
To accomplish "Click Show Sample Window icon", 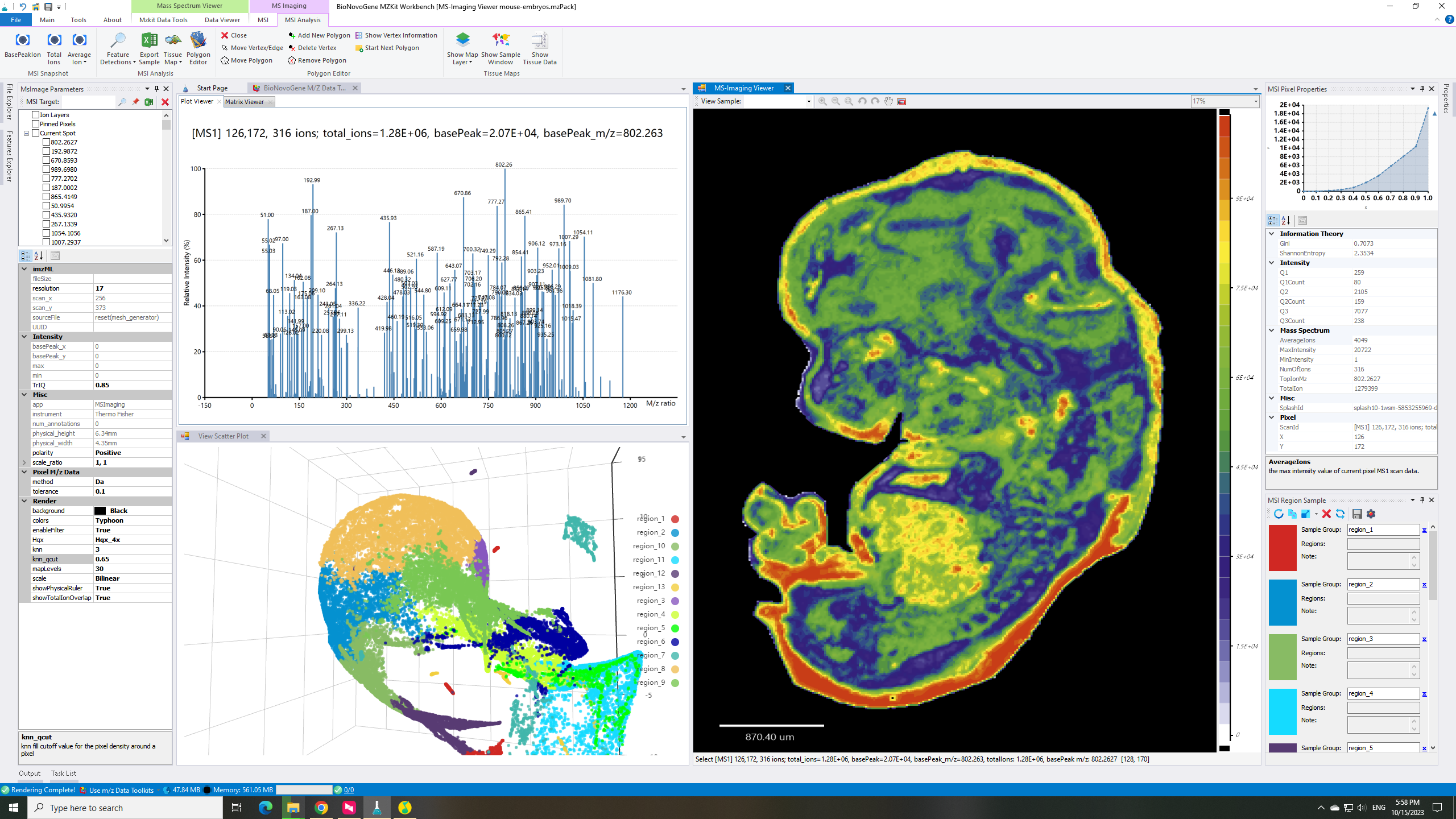I will point(500,40).
